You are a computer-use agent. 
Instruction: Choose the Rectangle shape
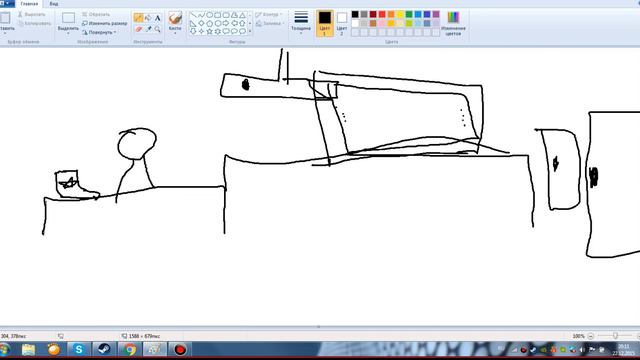218,15
